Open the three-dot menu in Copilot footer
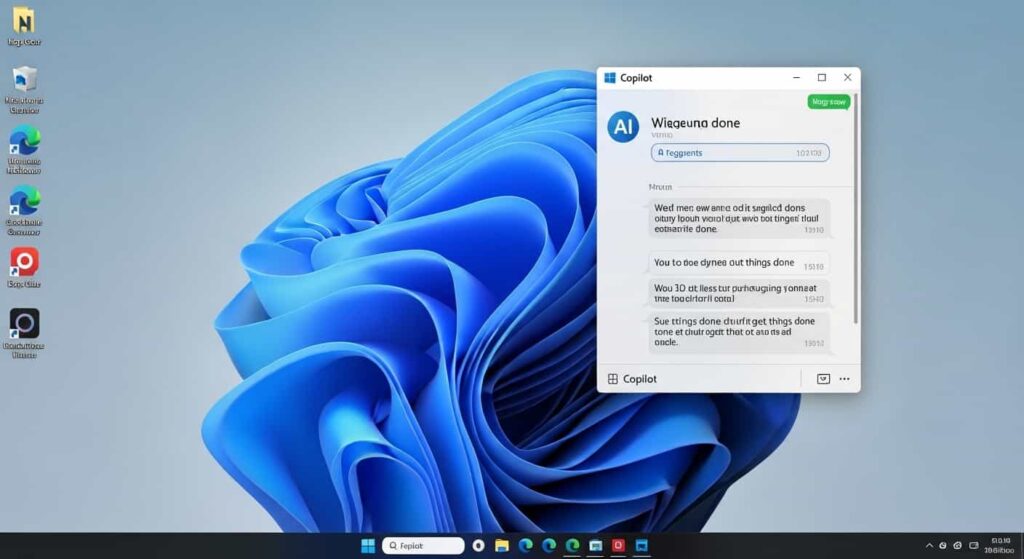Viewport: 1024px width, 559px height. click(844, 379)
